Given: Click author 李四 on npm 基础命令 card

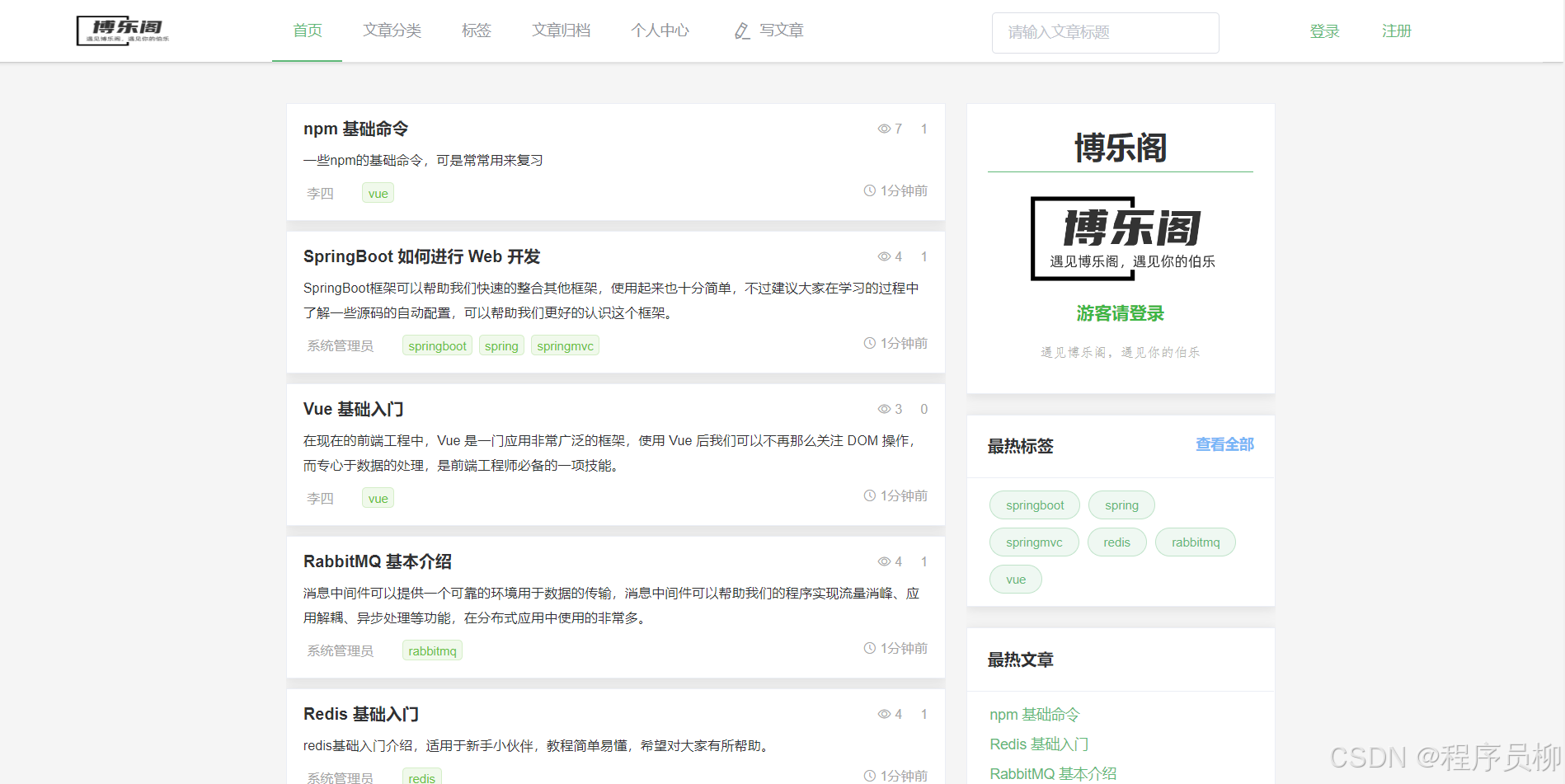Looking at the screenshot, I should click(320, 193).
